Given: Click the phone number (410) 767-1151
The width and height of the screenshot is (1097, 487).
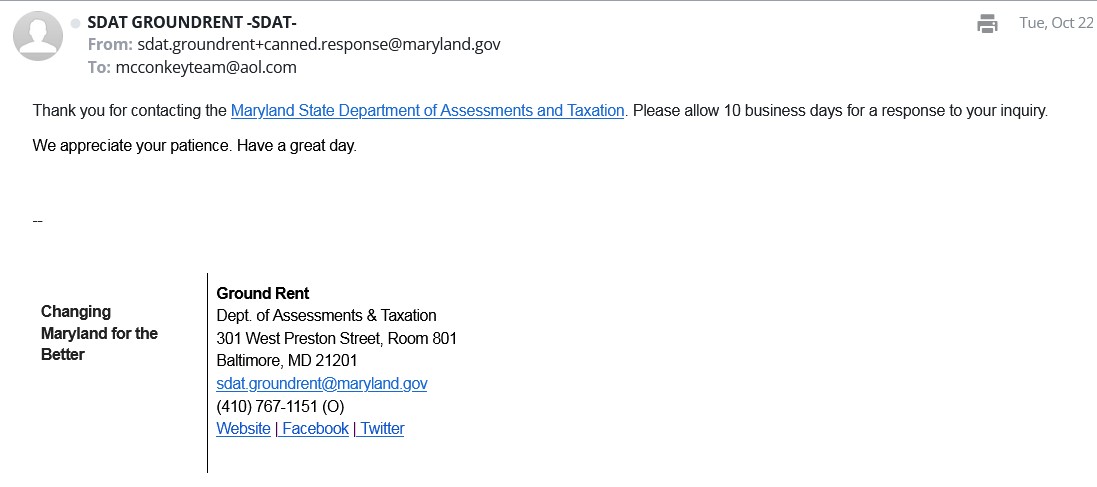Looking at the screenshot, I should coord(280,406).
